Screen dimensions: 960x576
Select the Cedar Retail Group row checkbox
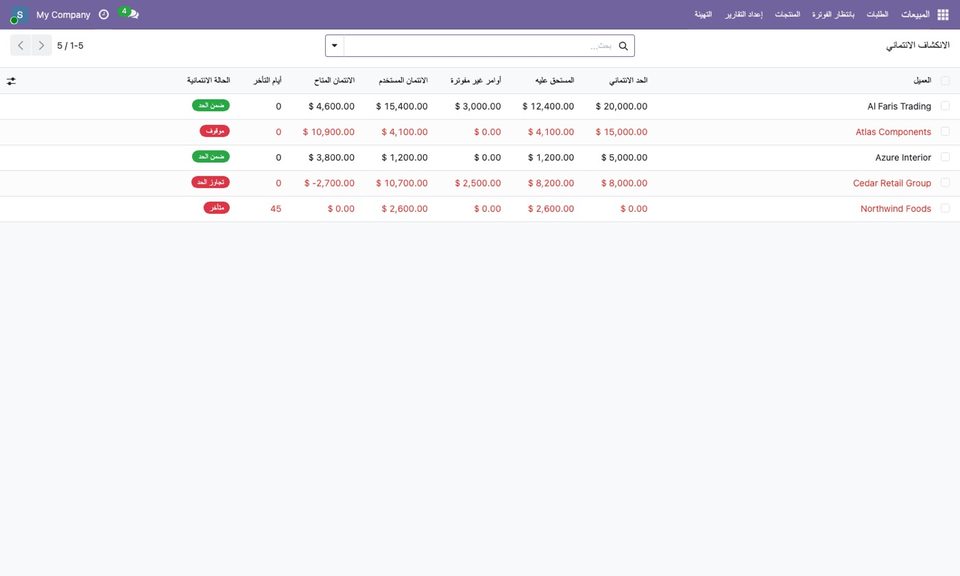coord(945,183)
